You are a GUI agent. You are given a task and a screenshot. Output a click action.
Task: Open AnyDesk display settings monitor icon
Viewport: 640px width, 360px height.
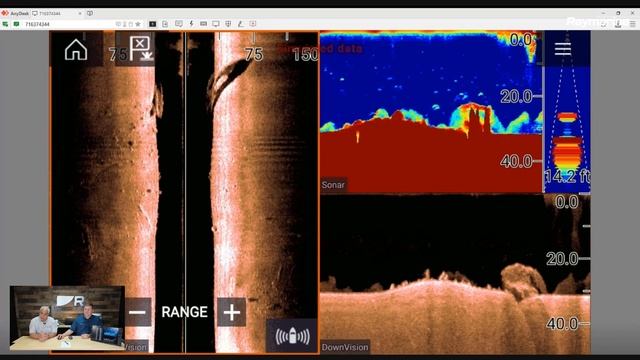216,24
